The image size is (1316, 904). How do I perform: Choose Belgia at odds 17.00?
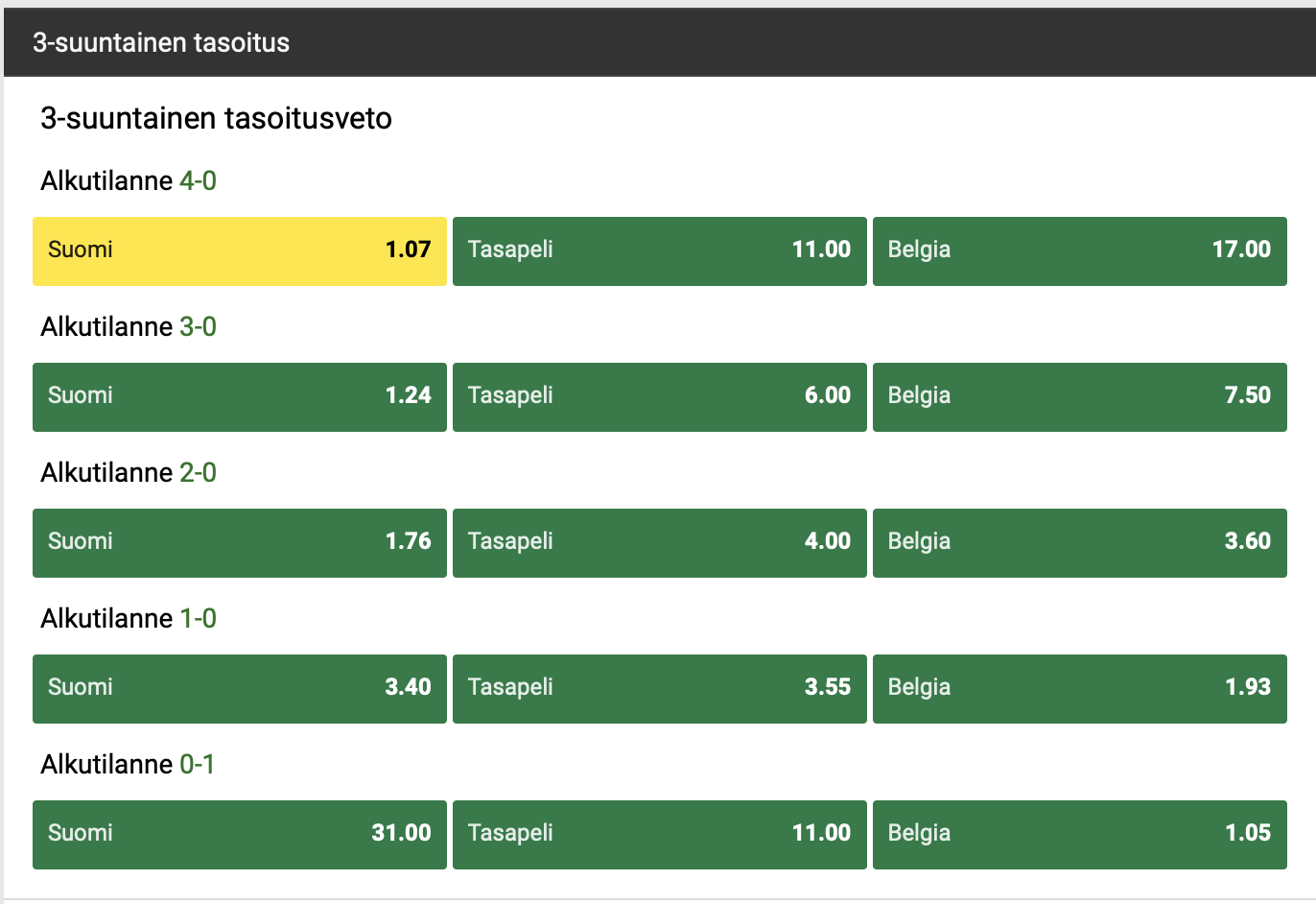point(1080,251)
